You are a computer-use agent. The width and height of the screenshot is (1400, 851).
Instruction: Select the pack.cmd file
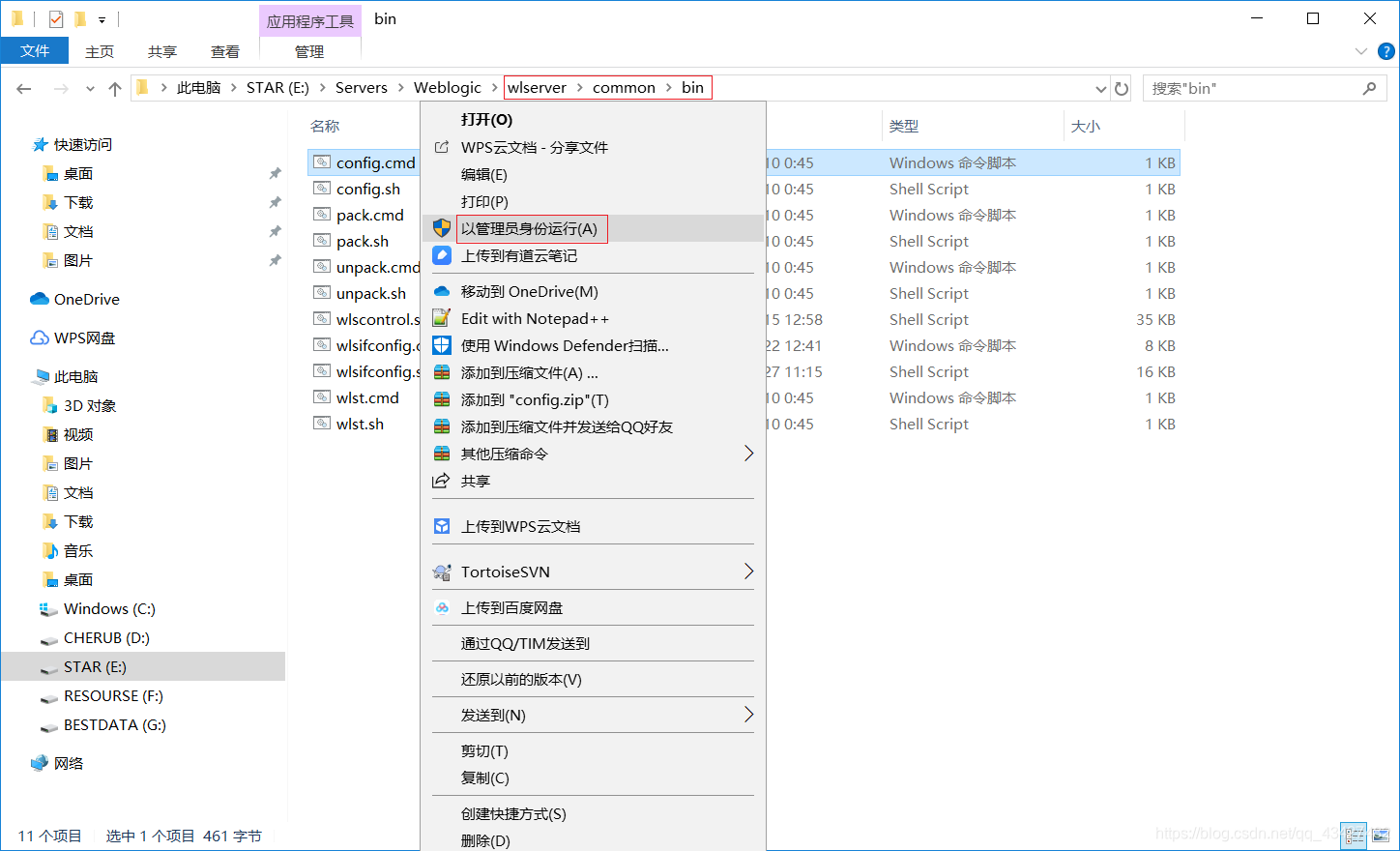click(x=370, y=215)
